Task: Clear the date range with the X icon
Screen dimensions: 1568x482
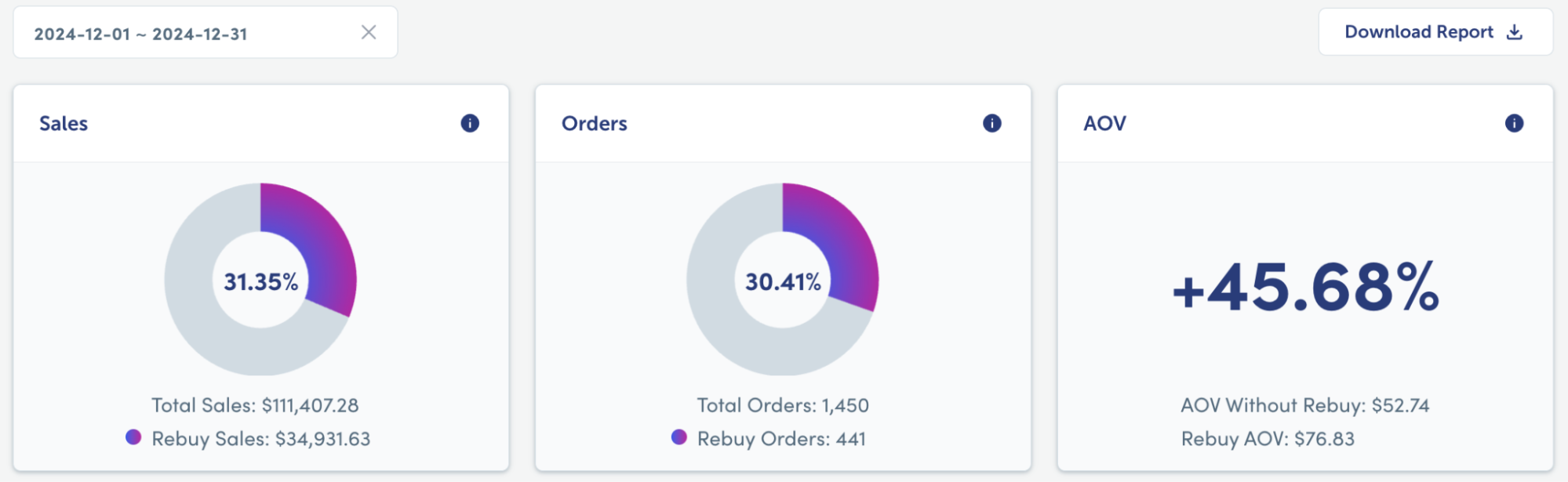Action: point(369,32)
